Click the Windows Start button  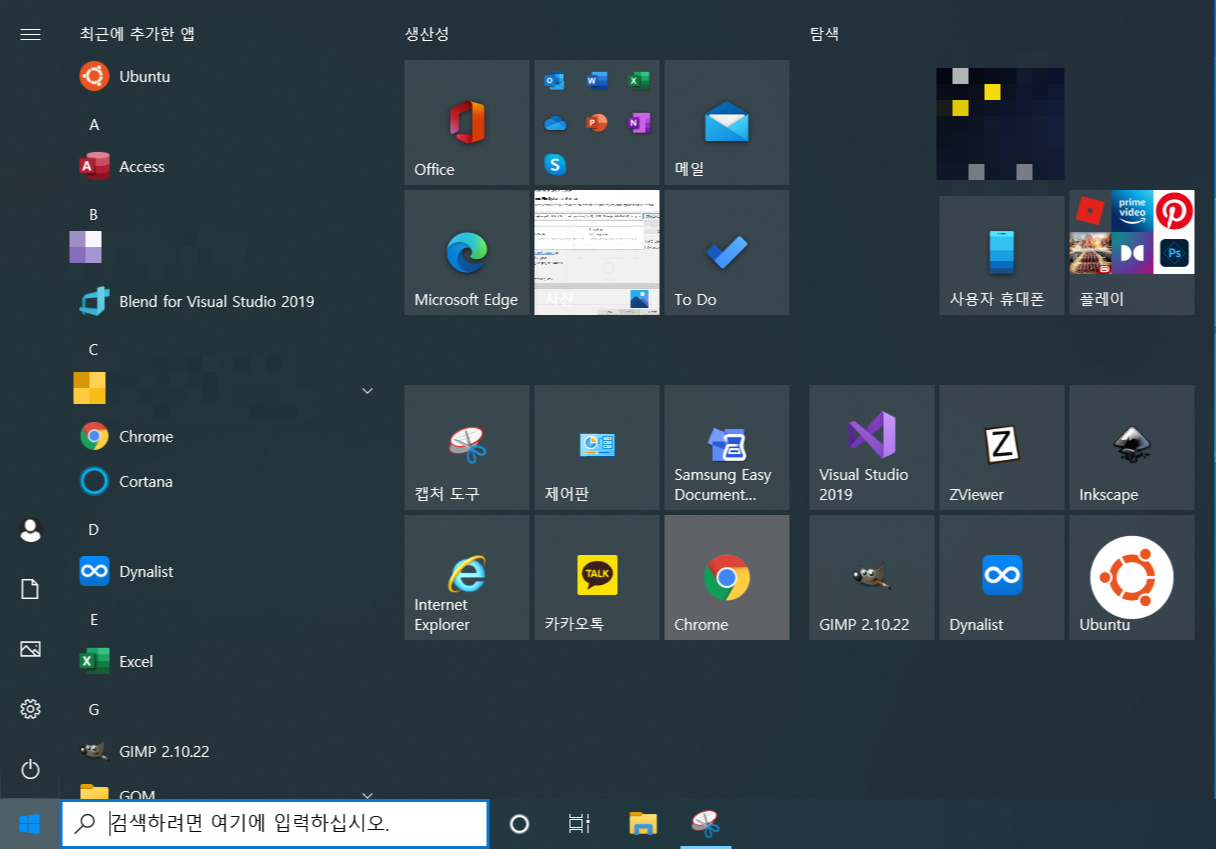pos(29,824)
